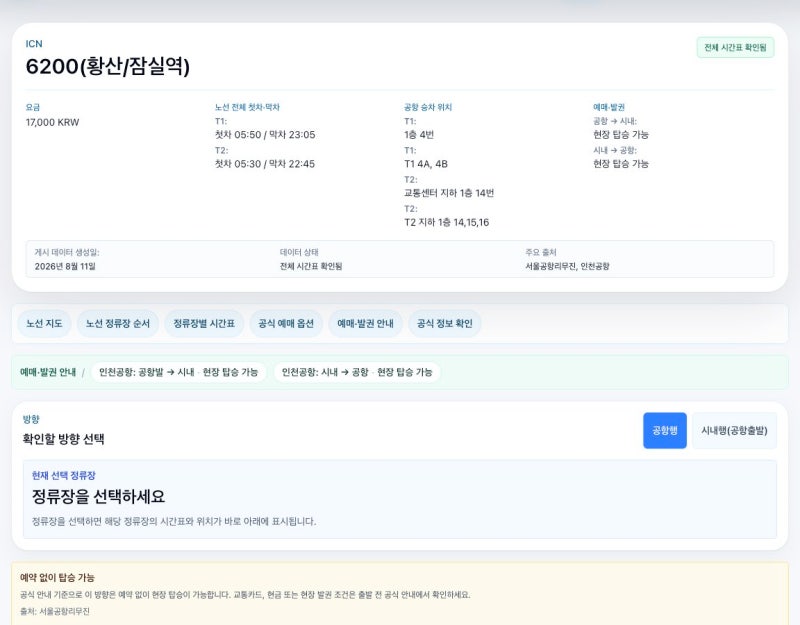Click boarding location T1 4A, 4B
800x625 pixels.
[x=426, y=164]
